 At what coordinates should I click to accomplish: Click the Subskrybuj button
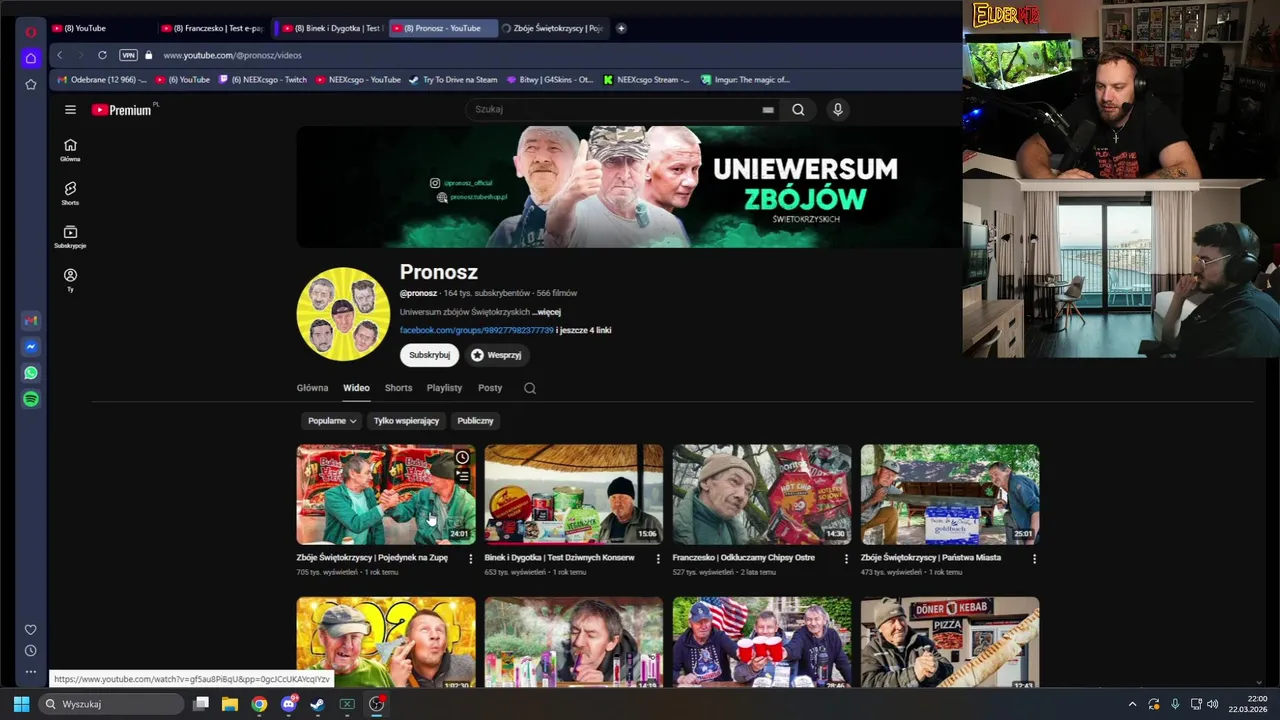[x=429, y=355]
